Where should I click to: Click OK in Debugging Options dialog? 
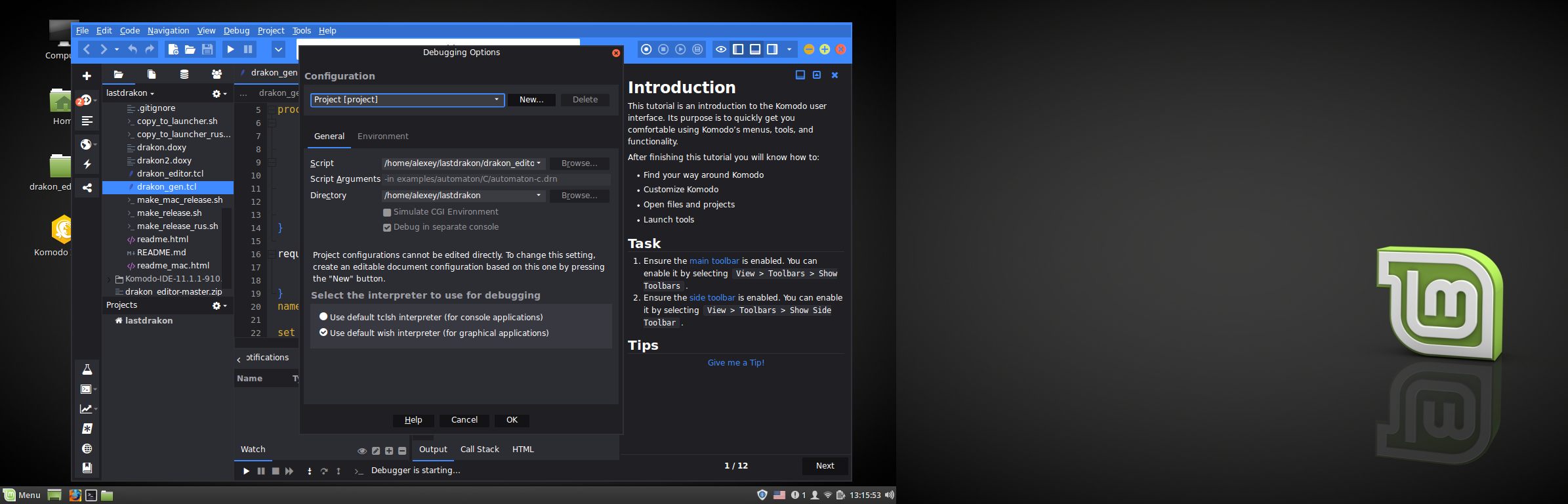coord(512,420)
